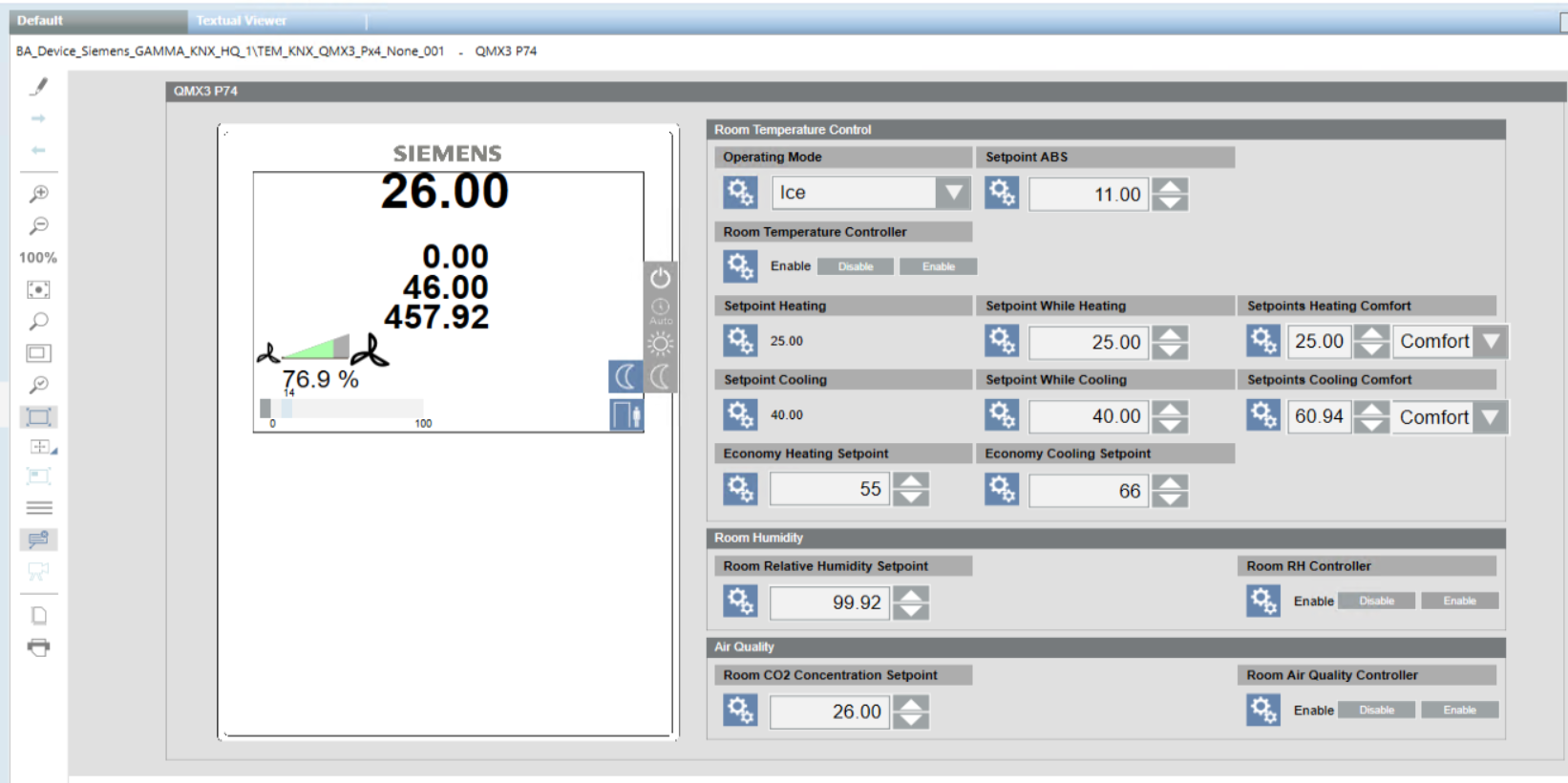Switch to the Textual Viewer tab

(x=242, y=20)
